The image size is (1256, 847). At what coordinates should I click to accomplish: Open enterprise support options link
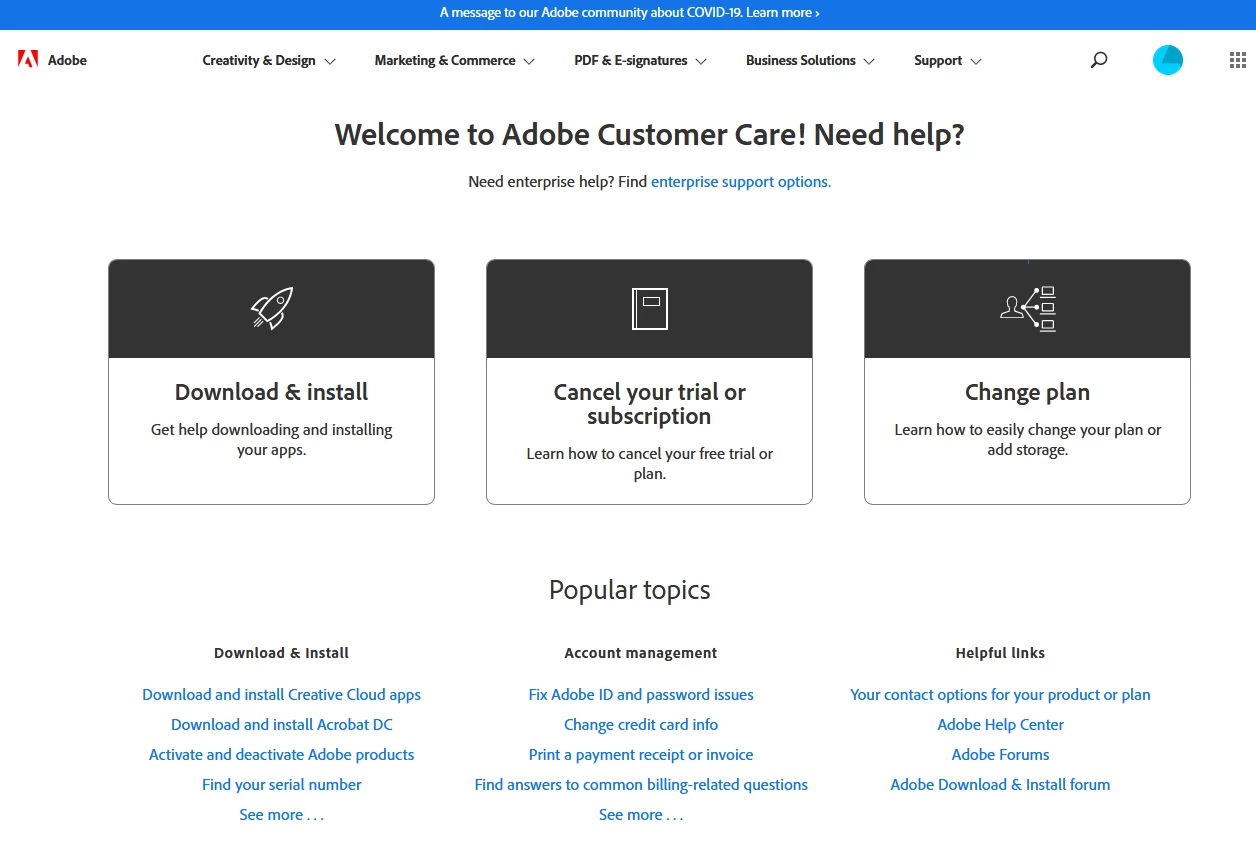741,182
